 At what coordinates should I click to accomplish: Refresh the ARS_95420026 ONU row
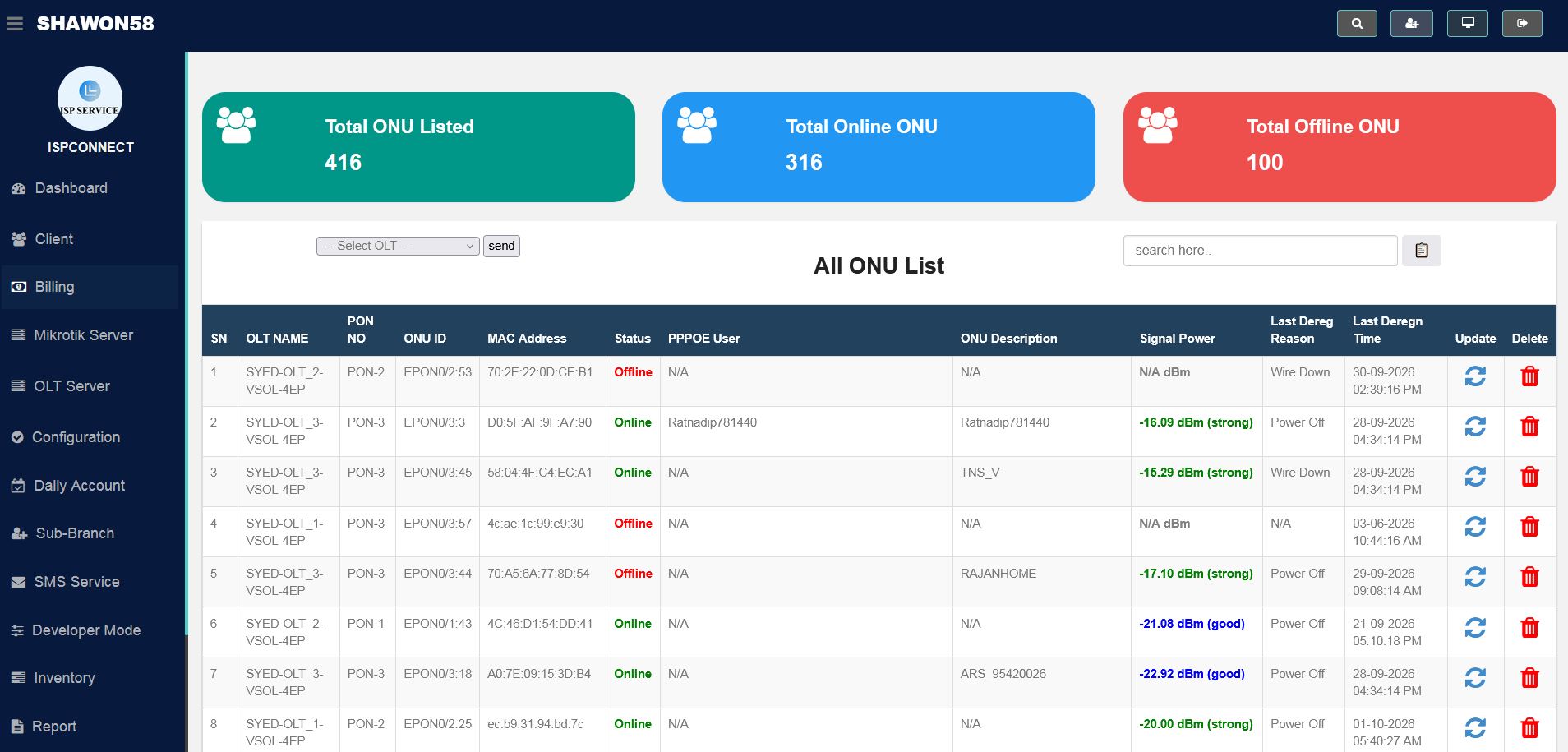click(1475, 677)
